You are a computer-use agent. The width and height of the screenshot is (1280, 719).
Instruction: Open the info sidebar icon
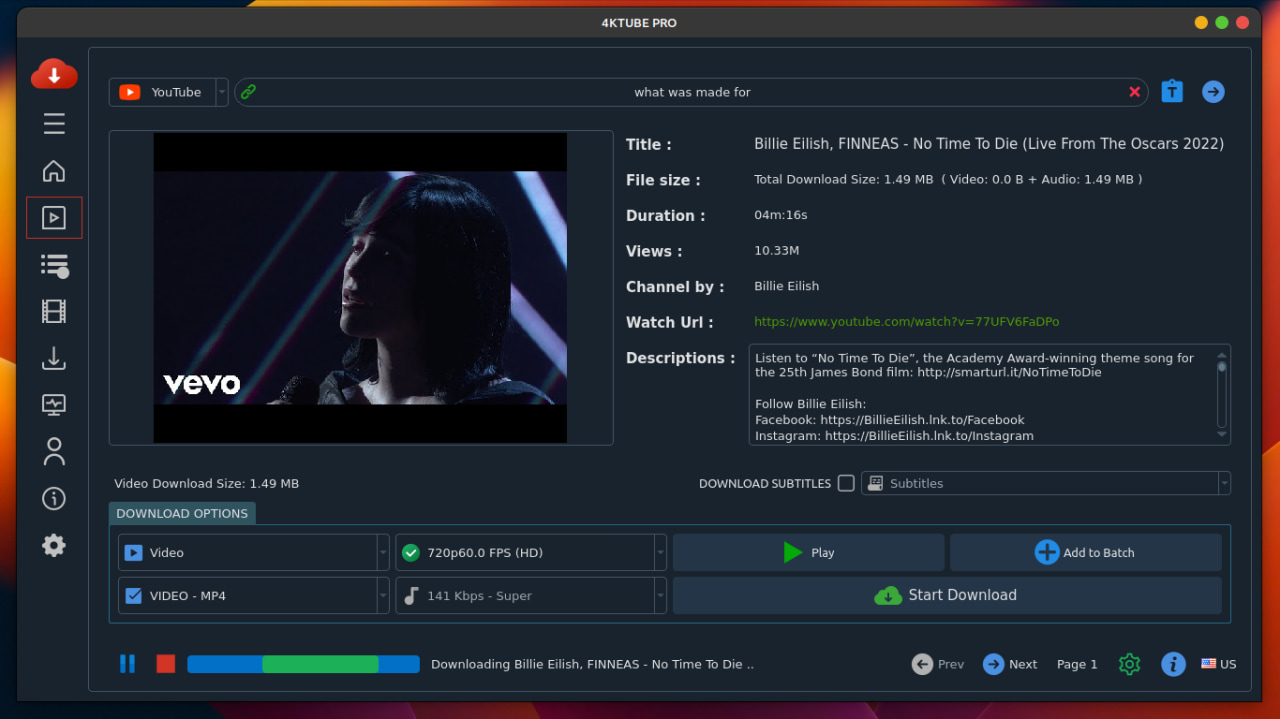(54, 498)
